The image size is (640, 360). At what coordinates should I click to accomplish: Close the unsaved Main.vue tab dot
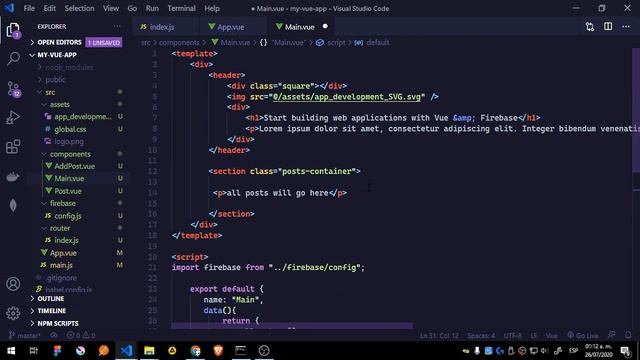coord(325,27)
